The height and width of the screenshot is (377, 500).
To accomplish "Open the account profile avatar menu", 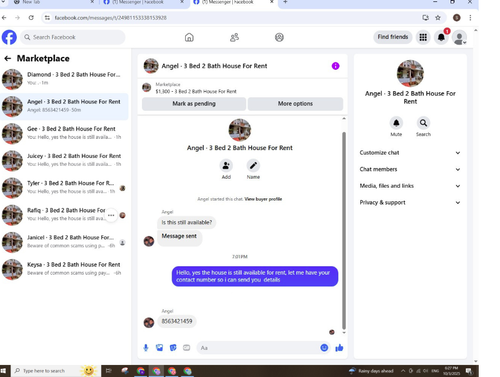I will click(459, 38).
